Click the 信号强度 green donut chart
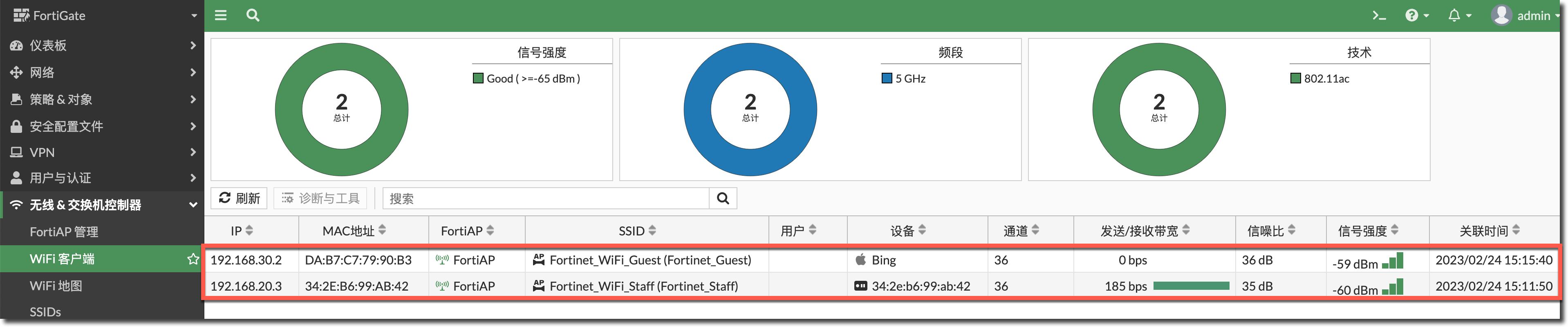This screenshot has width=1568, height=327. point(341,110)
